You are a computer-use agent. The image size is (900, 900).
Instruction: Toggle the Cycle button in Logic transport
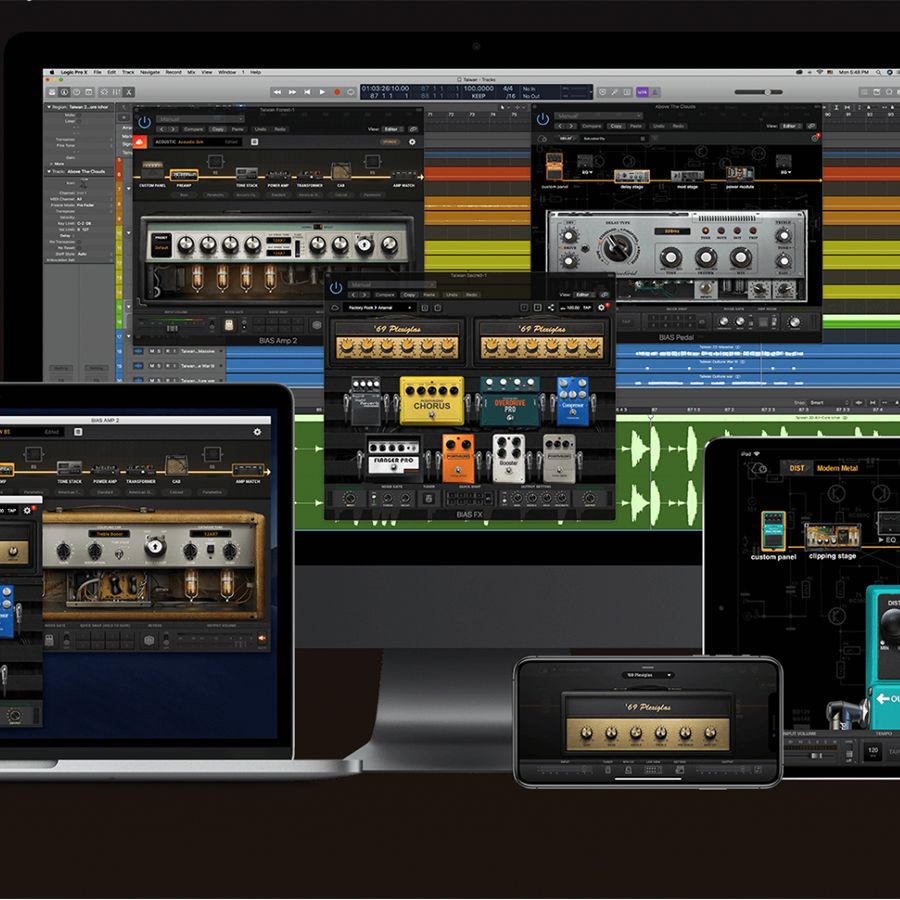[x=350, y=92]
